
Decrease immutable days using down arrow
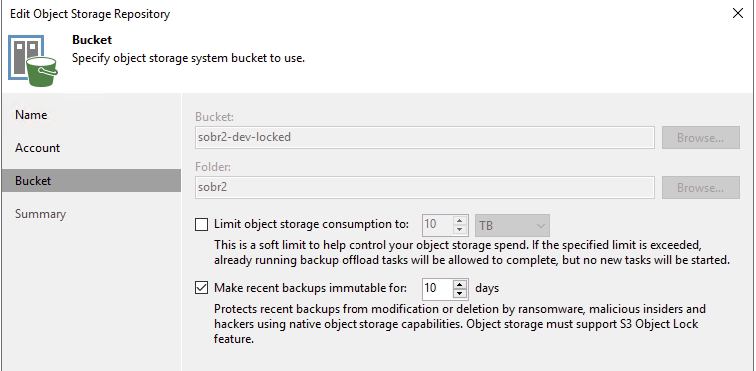(x=460, y=293)
